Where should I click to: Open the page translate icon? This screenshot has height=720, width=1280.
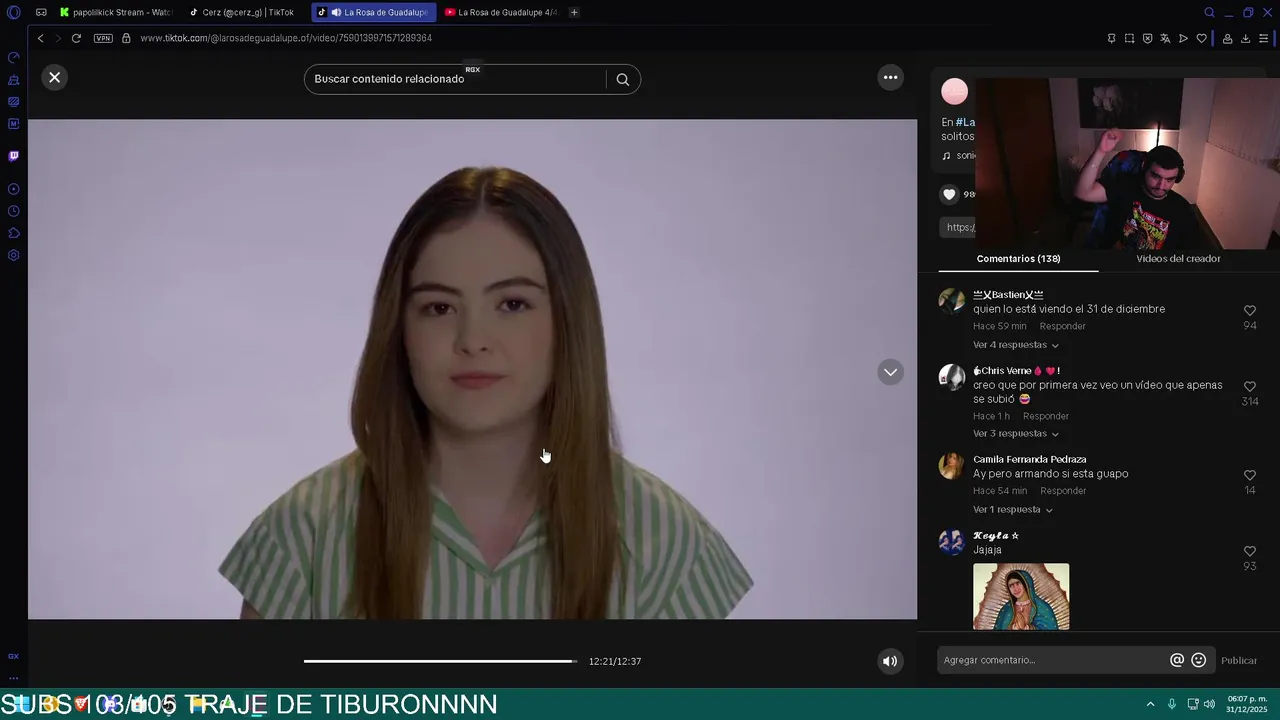tap(1165, 38)
